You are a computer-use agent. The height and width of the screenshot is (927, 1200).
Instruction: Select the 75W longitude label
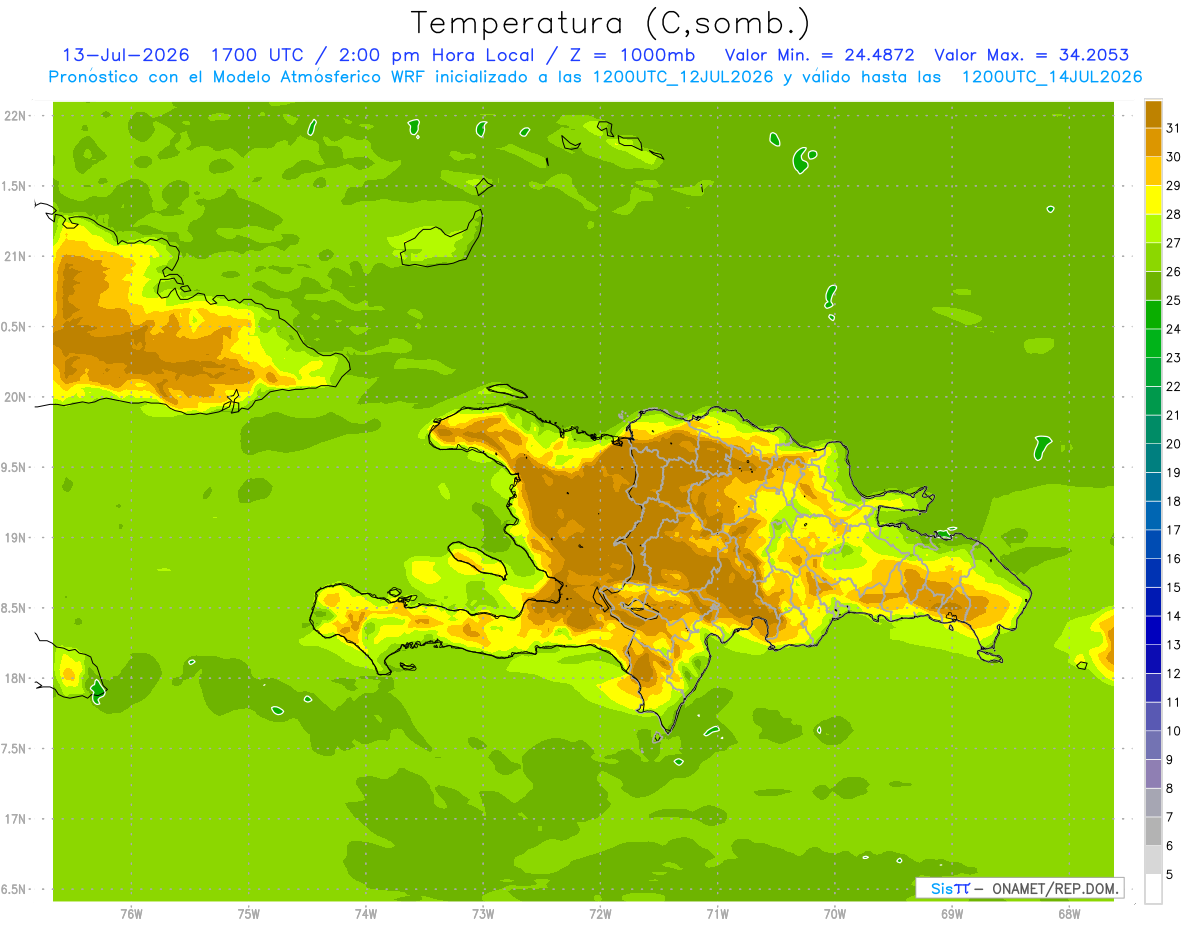coord(249,914)
